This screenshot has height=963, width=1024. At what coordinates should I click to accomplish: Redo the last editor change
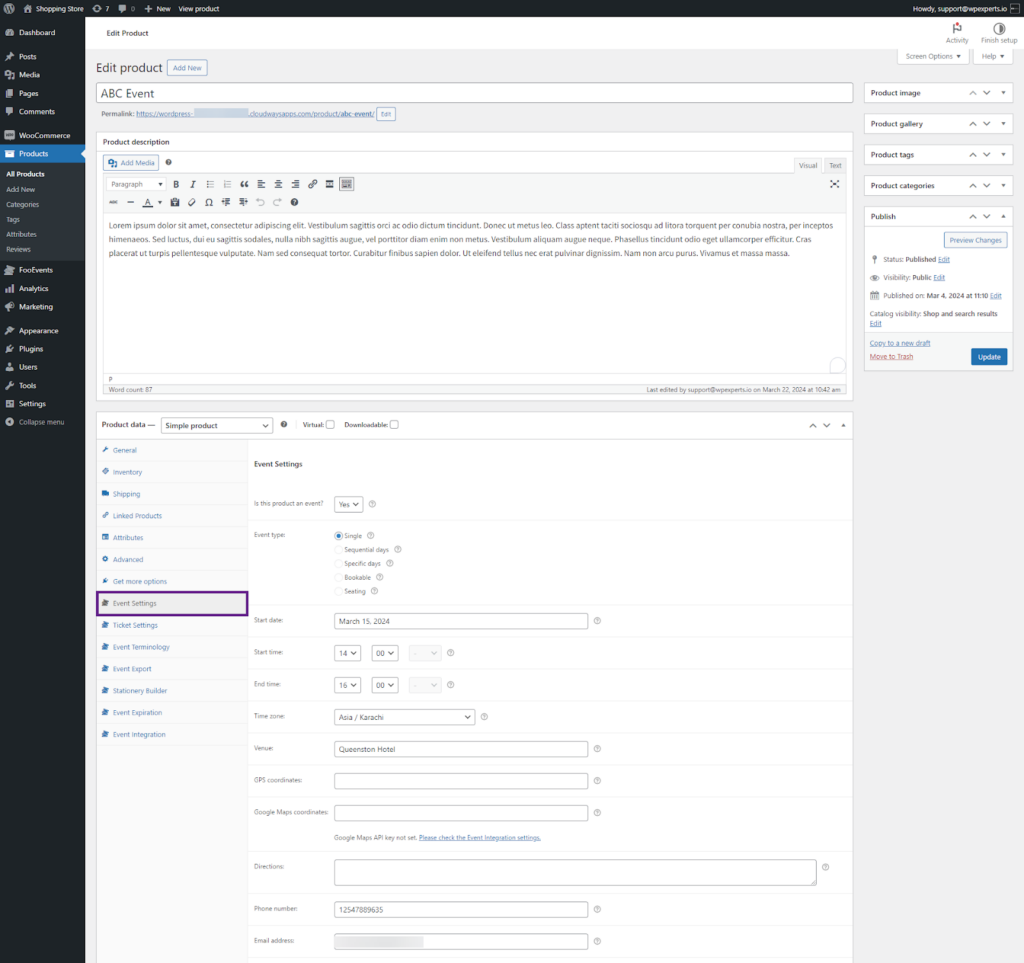pyautogui.click(x=278, y=202)
